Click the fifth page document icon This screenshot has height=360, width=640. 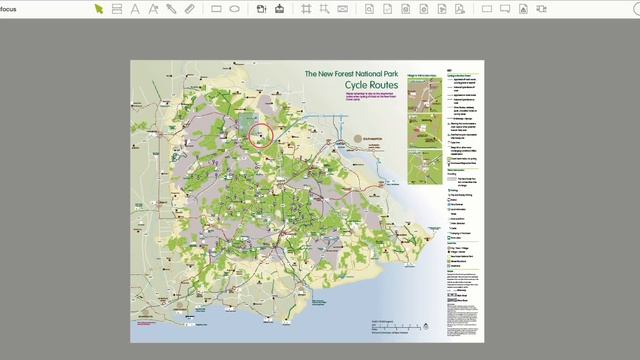442,9
